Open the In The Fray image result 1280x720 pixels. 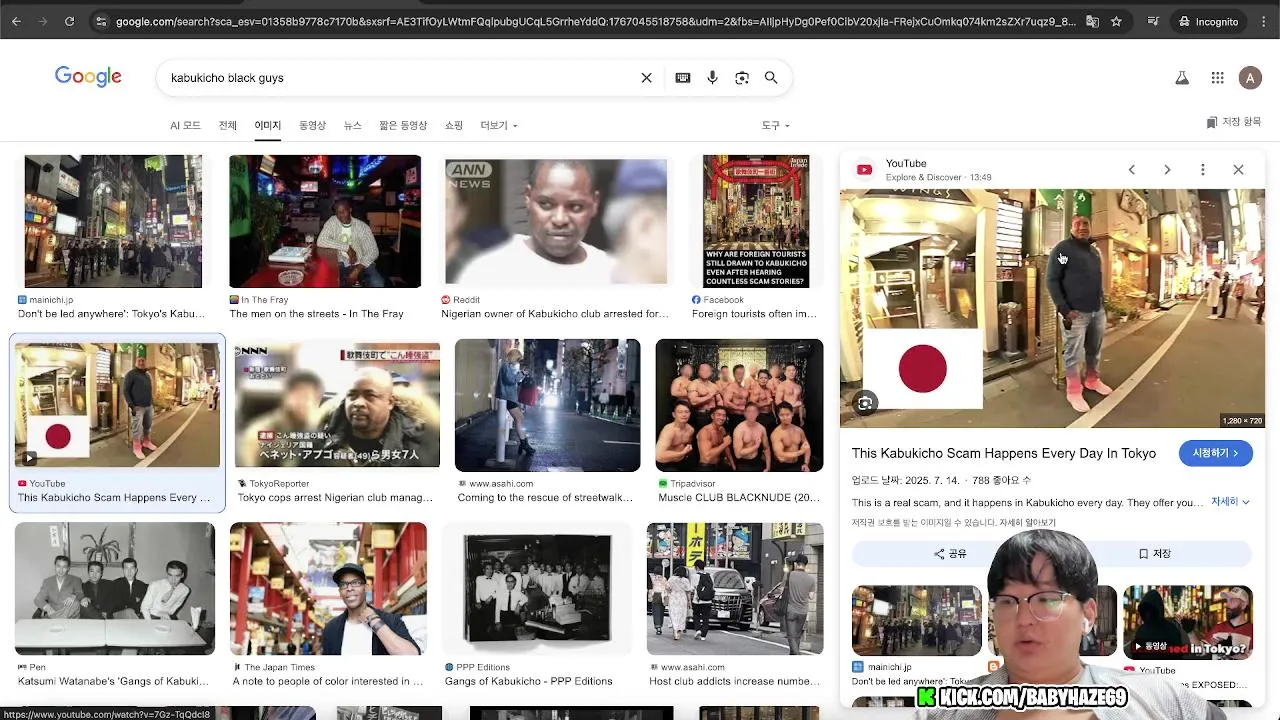[325, 221]
